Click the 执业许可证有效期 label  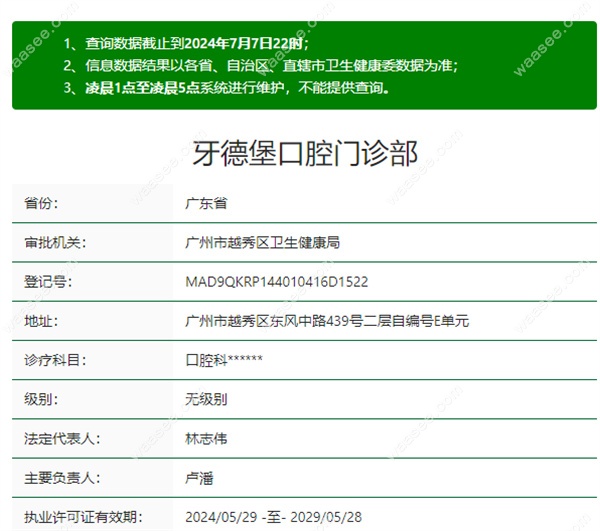[83, 517]
